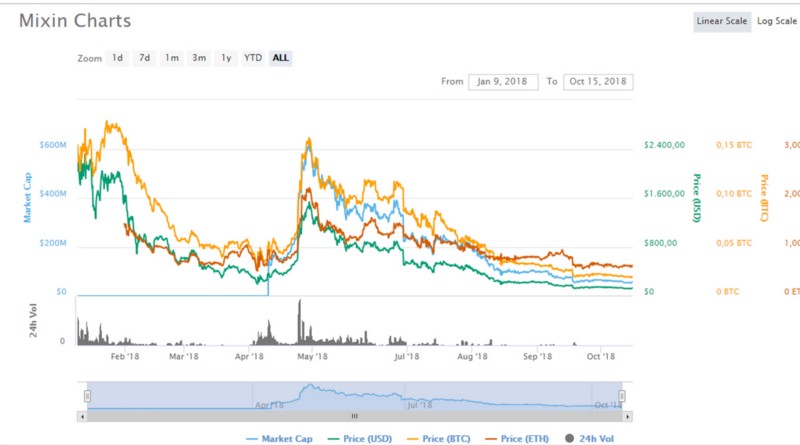Click the 24h Vol axis title
The image size is (800, 445).
[x=33, y=320]
